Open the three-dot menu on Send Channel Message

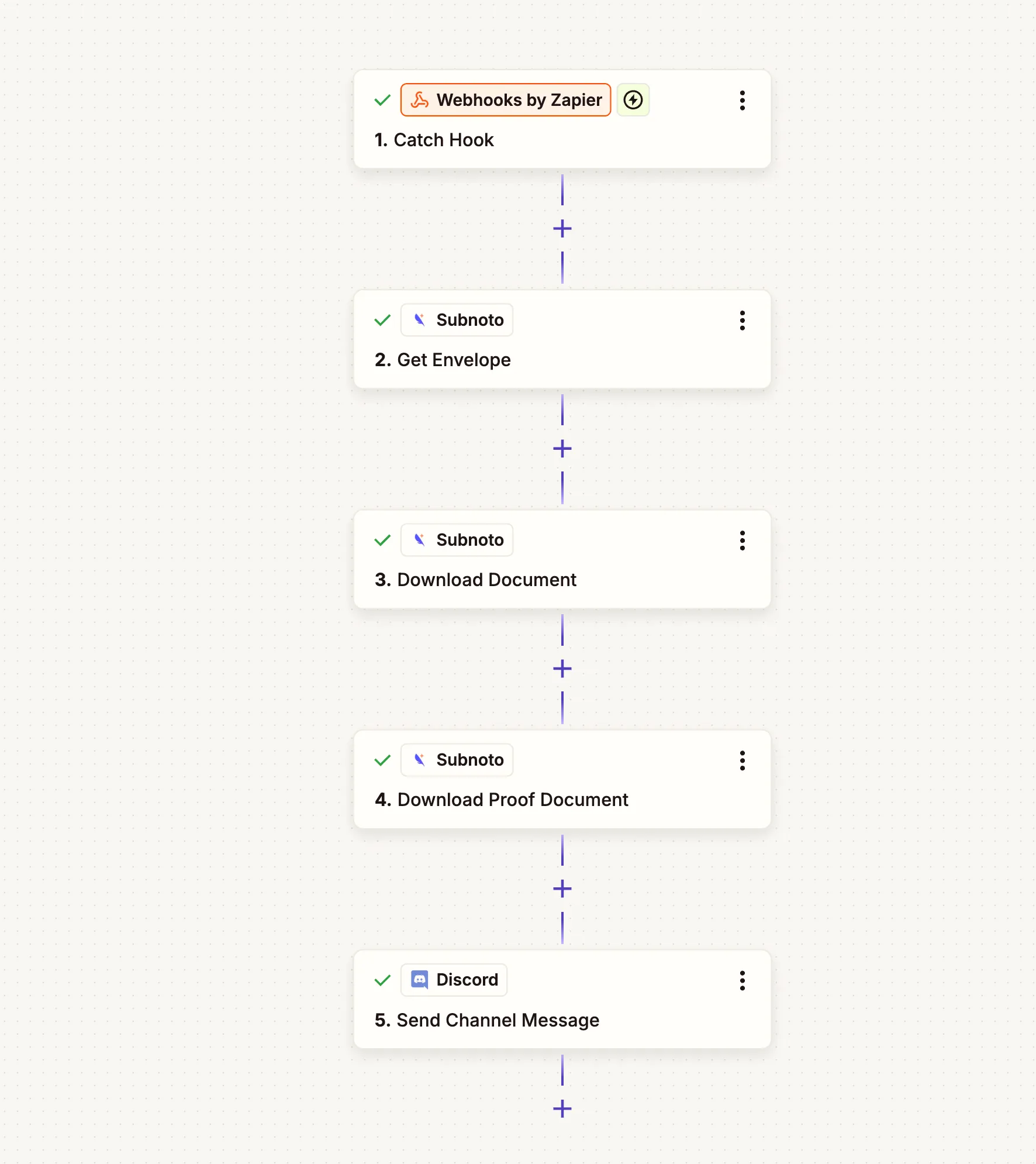pos(742,980)
